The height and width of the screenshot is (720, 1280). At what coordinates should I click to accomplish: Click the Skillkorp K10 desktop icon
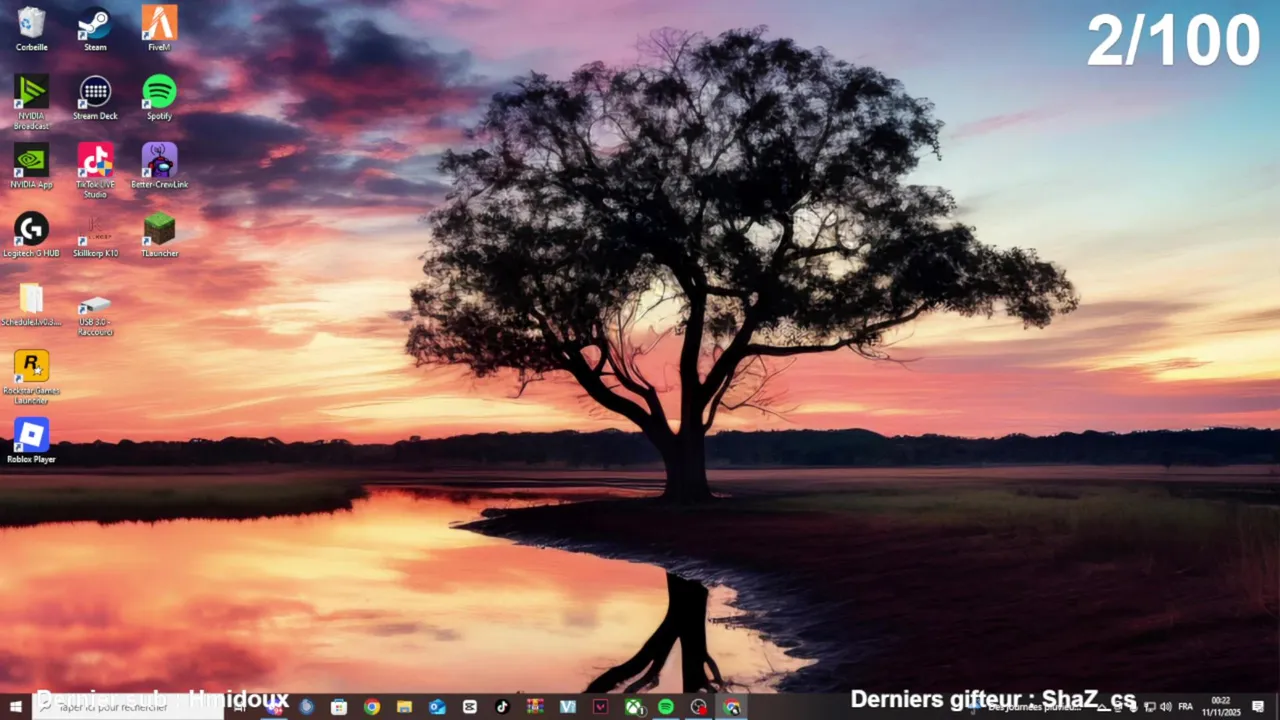95,235
